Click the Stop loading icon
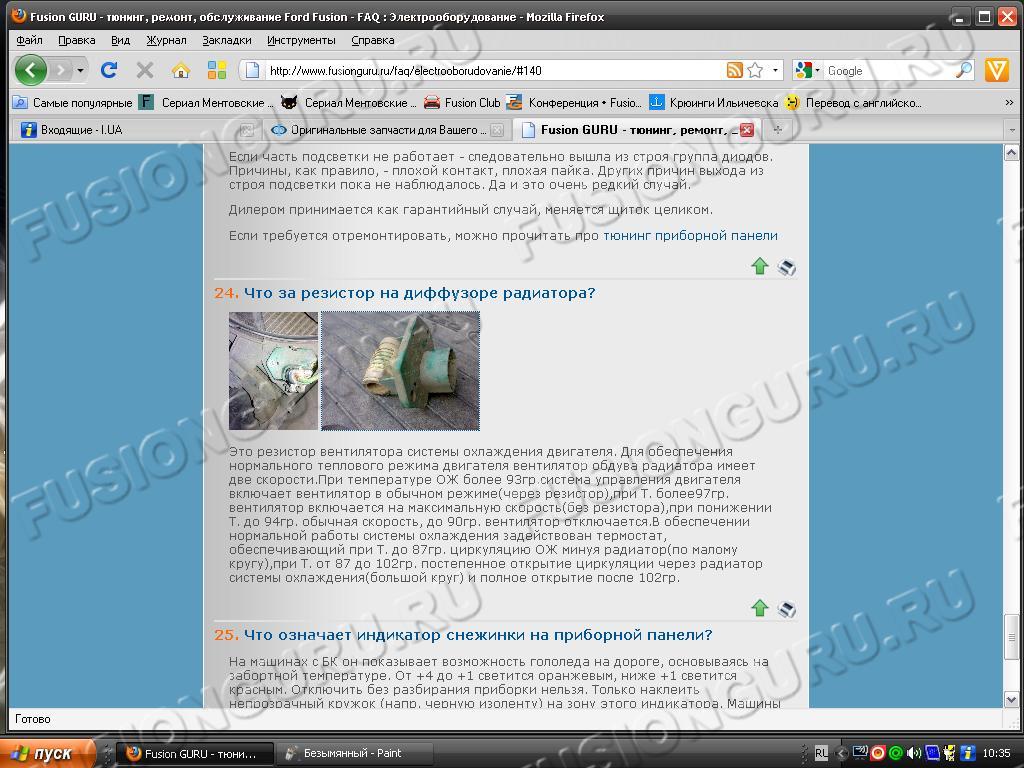Image resolution: width=1024 pixels, height=768 pixels. tap(145, 70)
